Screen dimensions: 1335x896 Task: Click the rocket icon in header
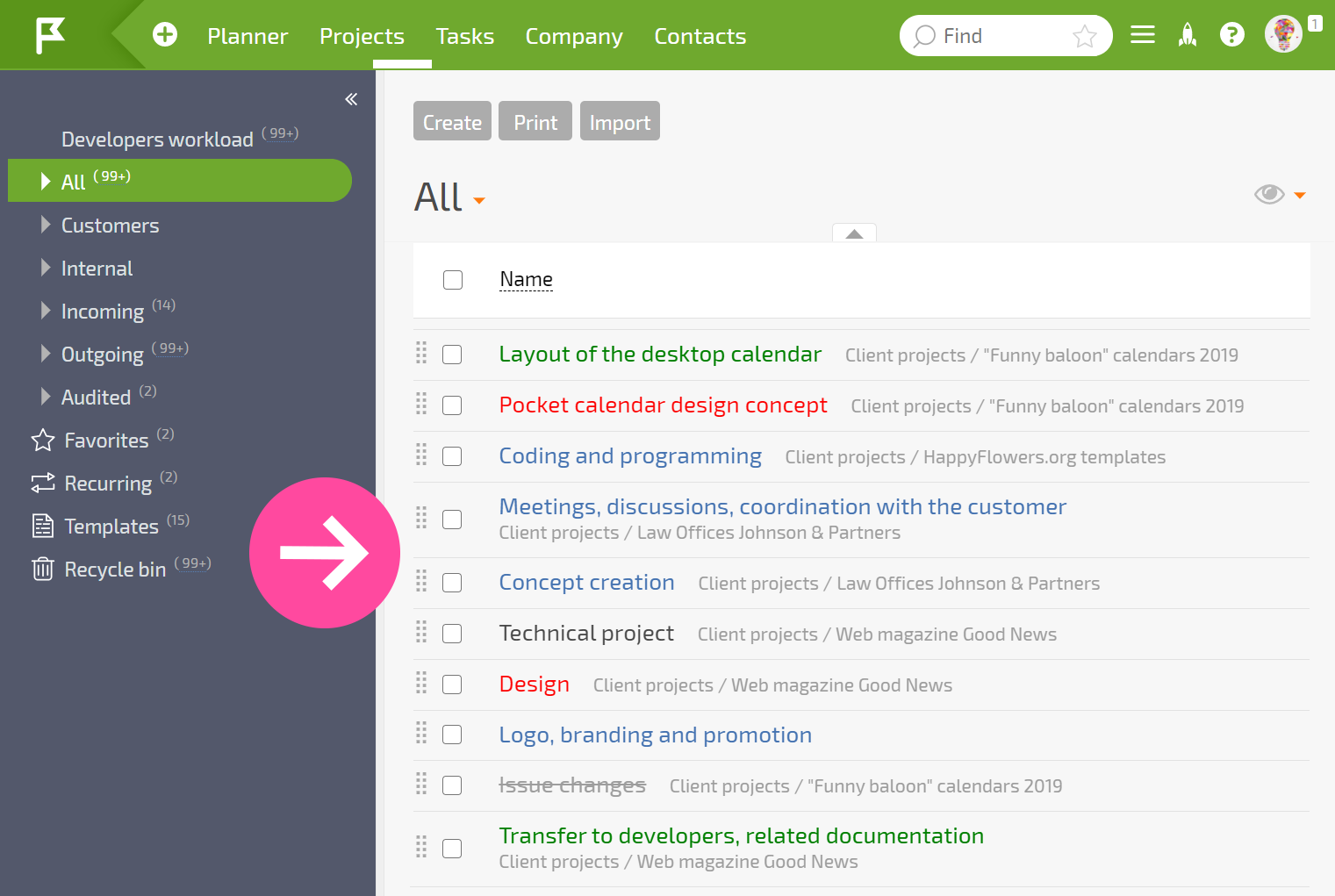coord(1188,35)
